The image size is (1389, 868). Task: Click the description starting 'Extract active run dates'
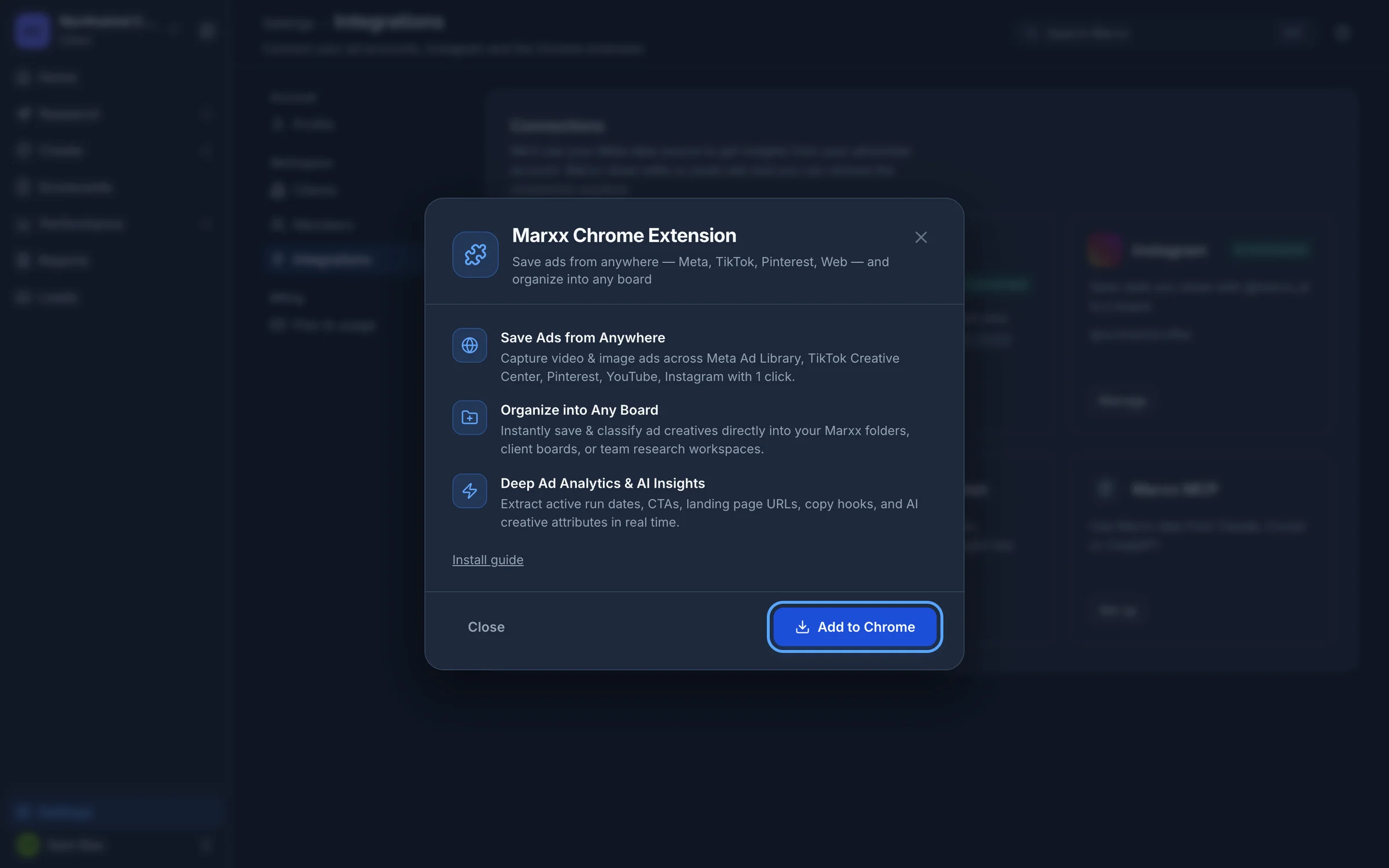click(709, 513)
